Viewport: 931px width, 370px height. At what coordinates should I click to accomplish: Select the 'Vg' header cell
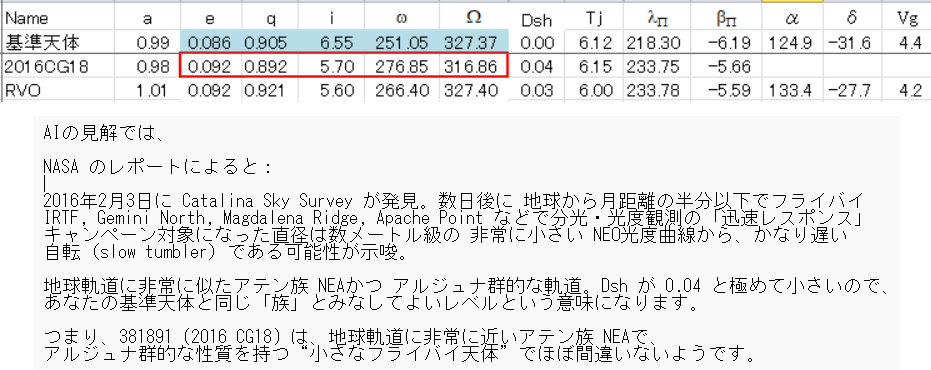907,18
